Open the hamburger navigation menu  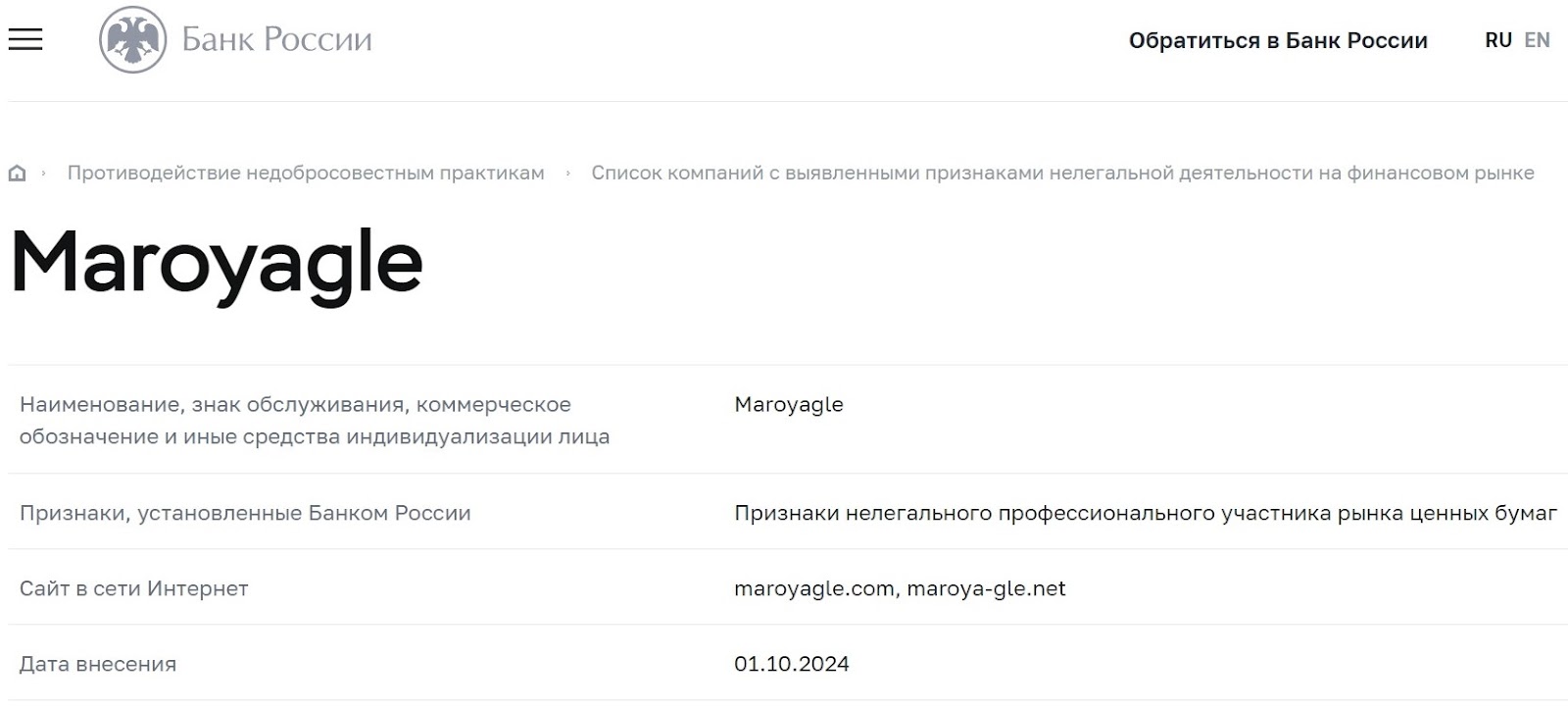(25, 39)
